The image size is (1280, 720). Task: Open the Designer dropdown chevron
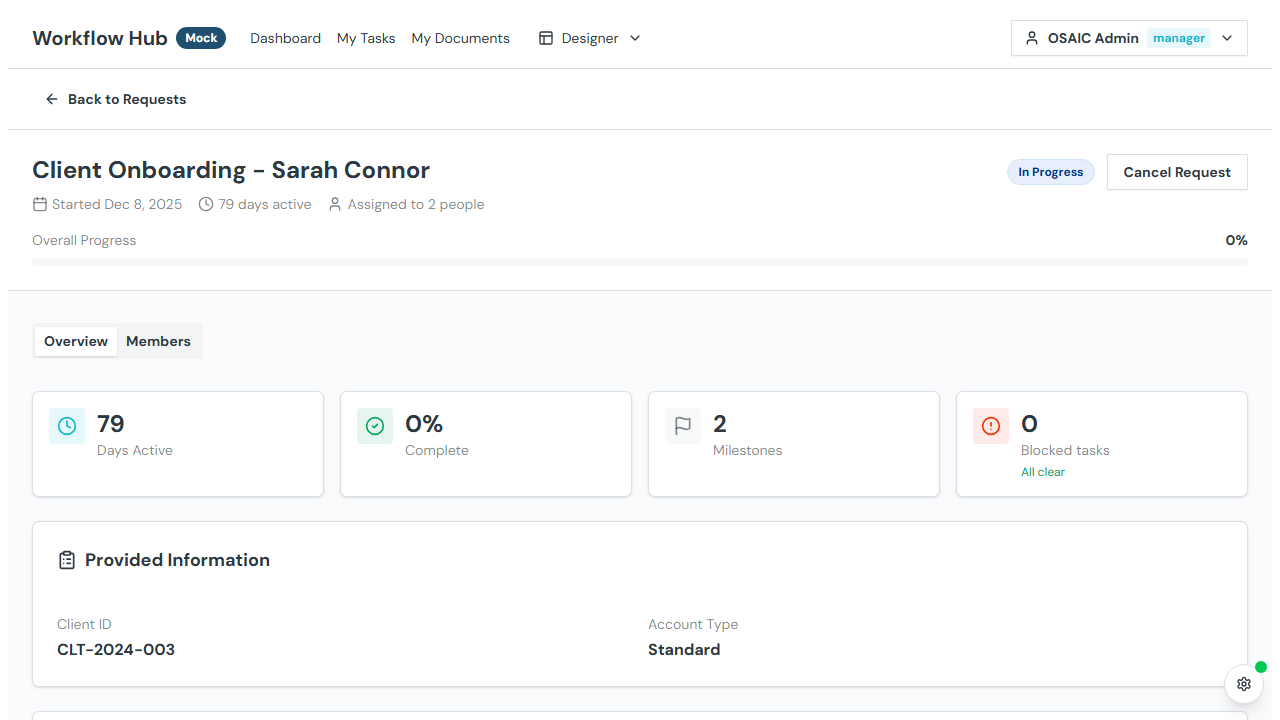[634, 38]
